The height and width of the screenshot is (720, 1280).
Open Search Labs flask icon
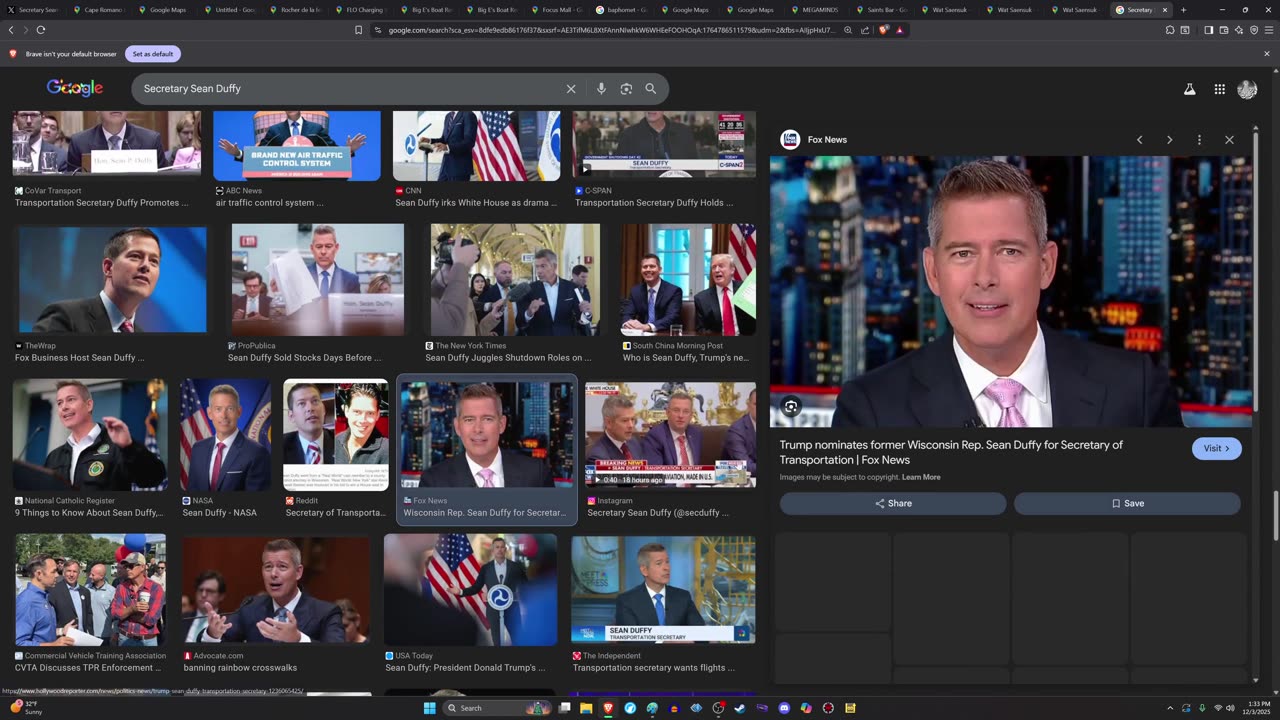coord(1189,89)
